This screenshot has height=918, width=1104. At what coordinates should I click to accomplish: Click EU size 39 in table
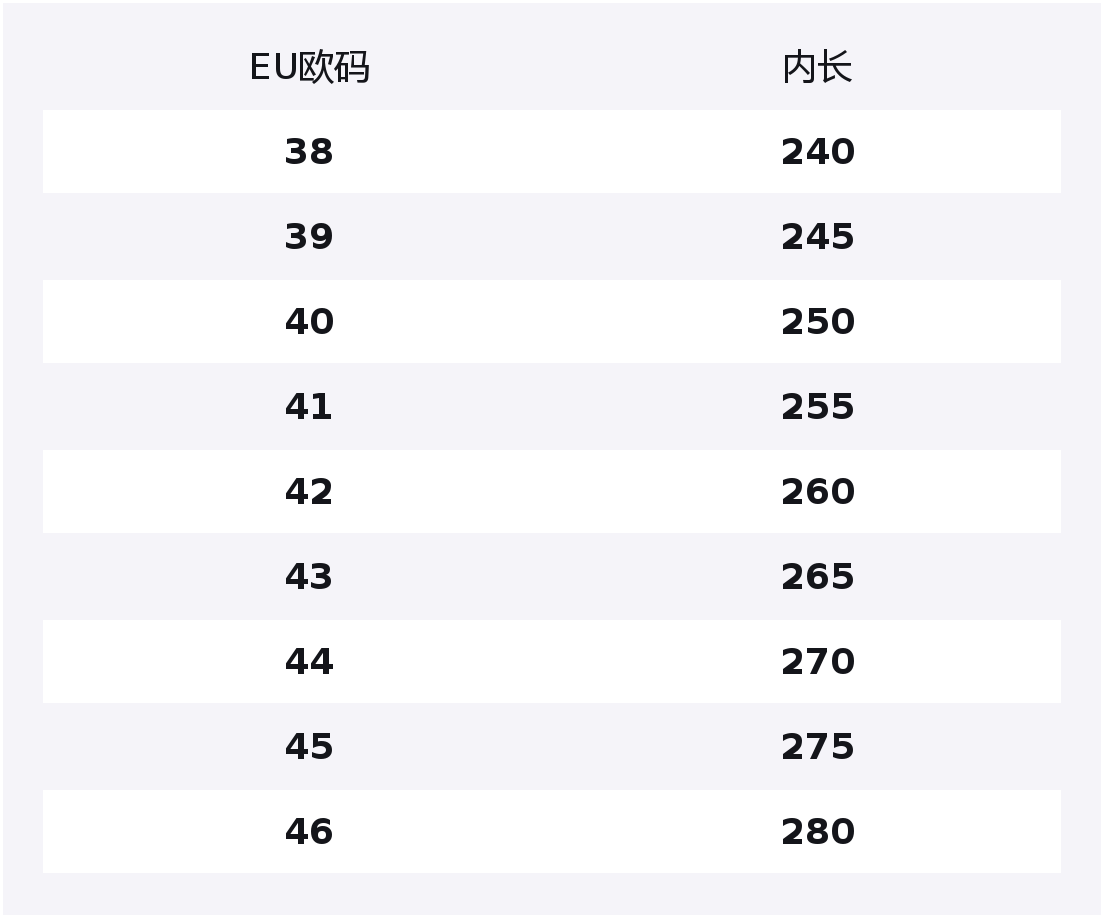click(x=309, y=237)
